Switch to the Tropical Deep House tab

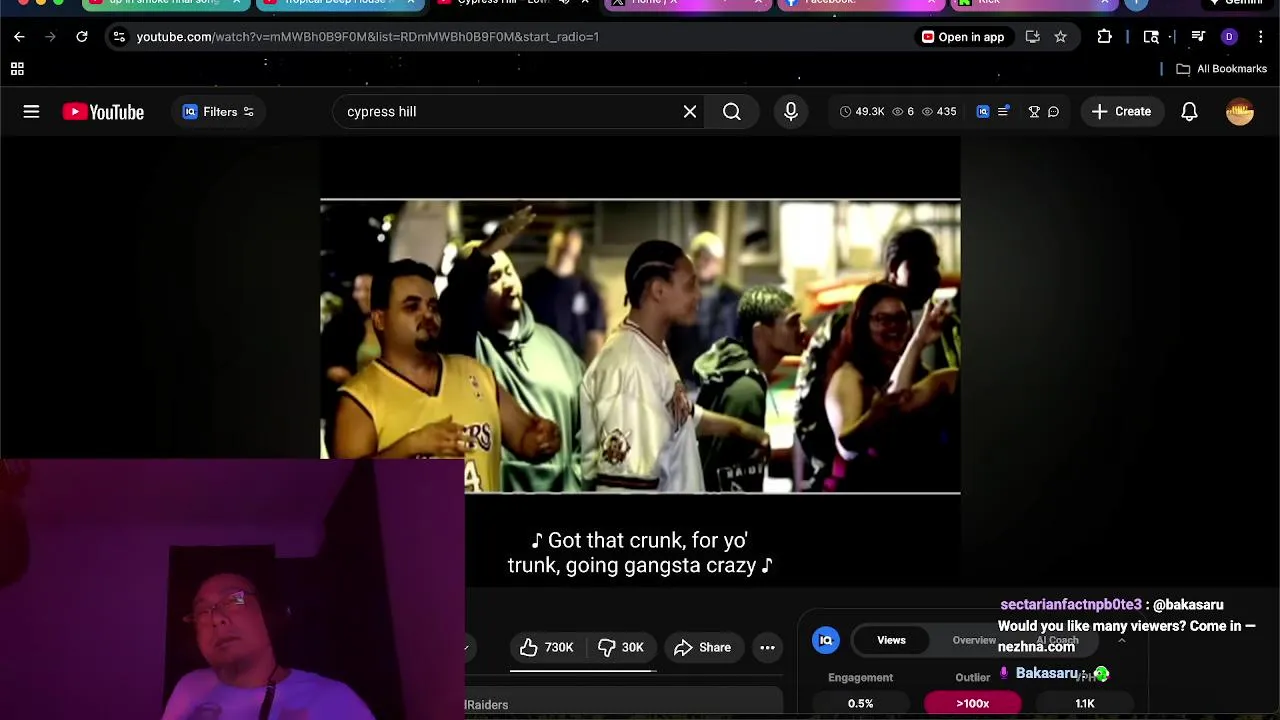click(338, 3)
